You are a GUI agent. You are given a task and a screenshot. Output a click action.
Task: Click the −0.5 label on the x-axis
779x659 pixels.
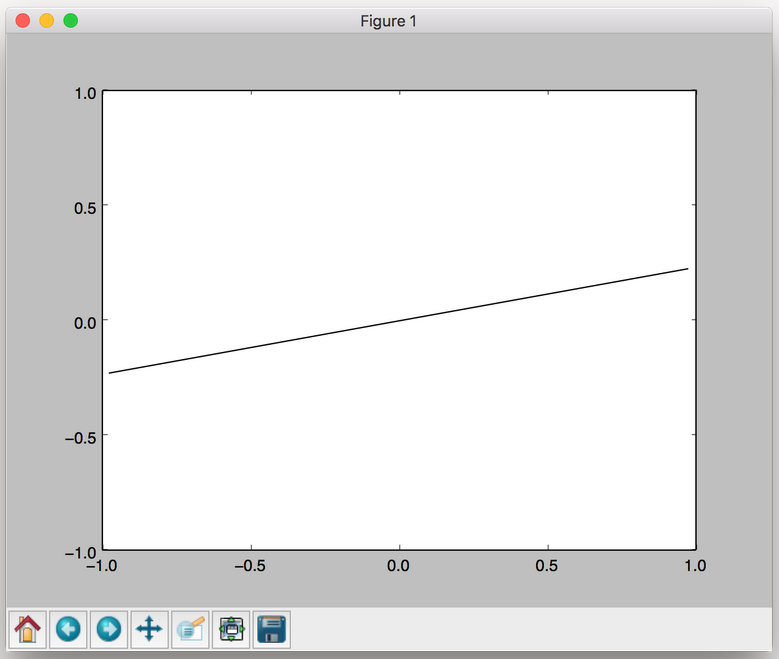click(249, 566)
